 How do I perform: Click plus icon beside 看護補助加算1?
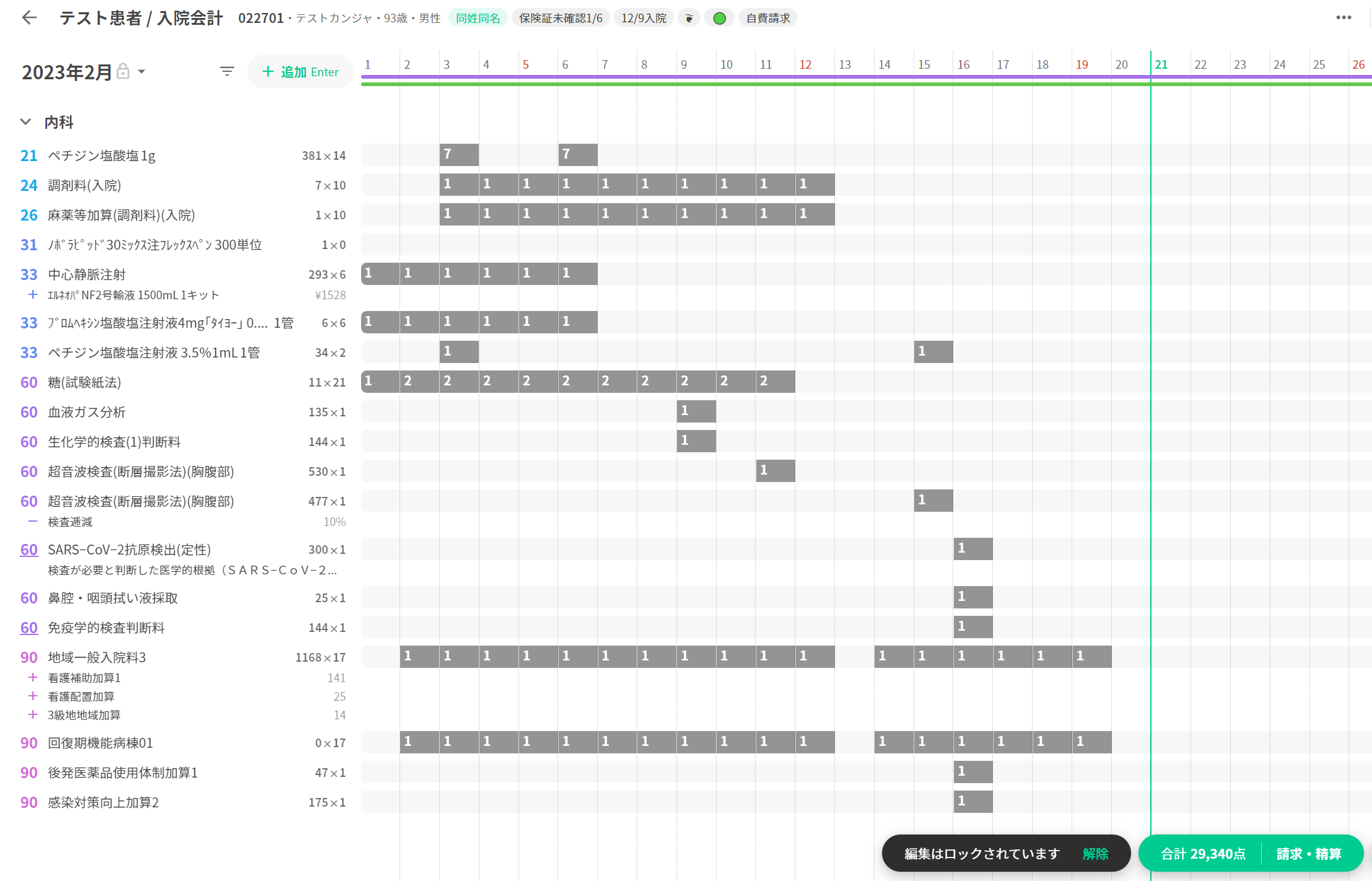33,678
